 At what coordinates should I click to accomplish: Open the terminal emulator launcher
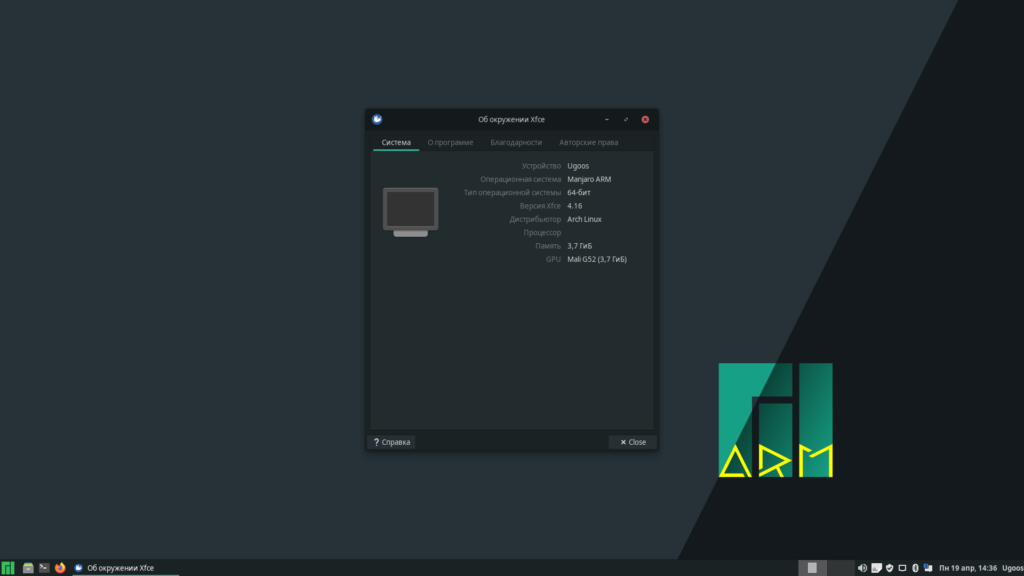pyautogui.click(x=44, y=568)
